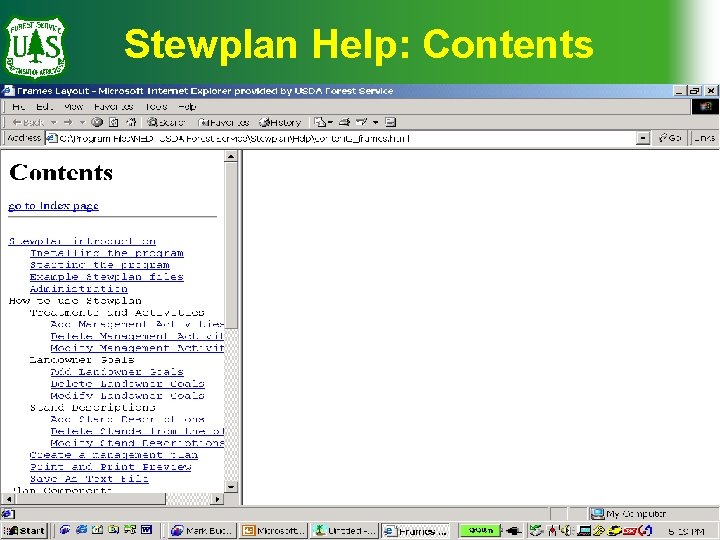The height and width of the screenshot is (540, 720).
Task: Click the Internet Explorer throbber logo
Action: [705, 107]
